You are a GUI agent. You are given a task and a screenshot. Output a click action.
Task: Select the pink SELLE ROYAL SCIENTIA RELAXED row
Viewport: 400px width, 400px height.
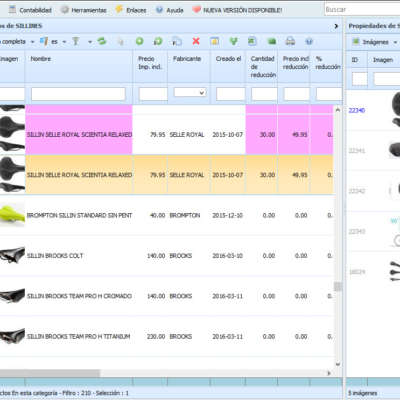[167, 135]
